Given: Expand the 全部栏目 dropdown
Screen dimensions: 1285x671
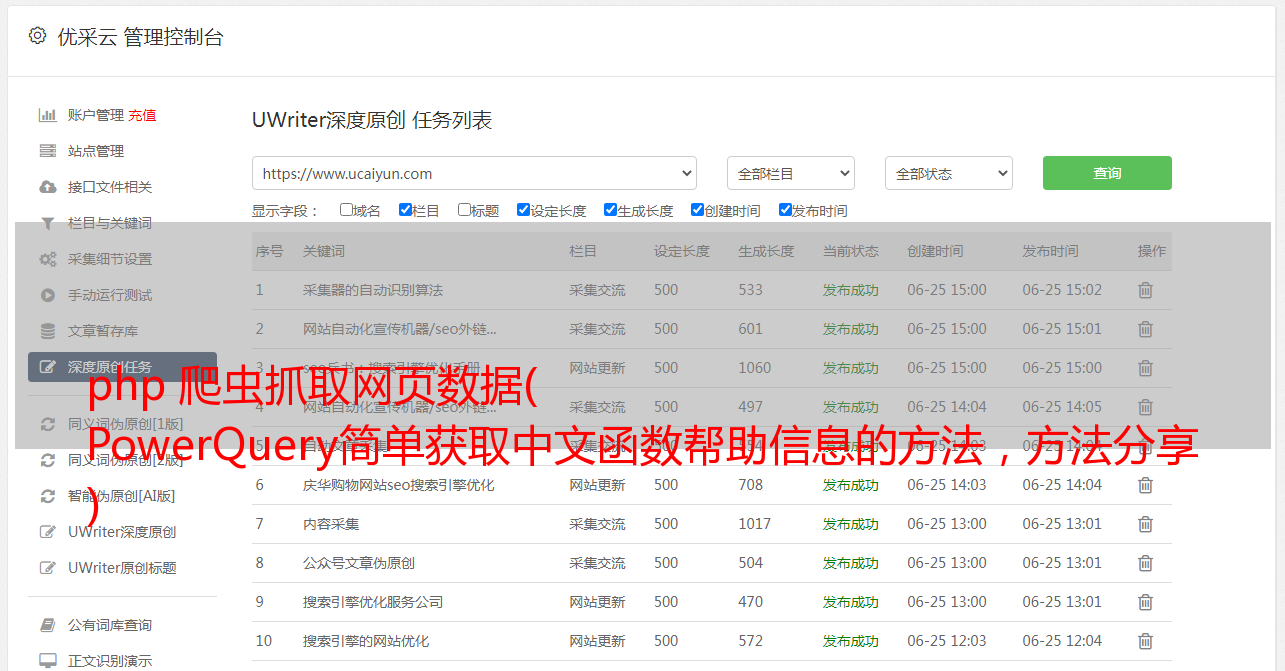Looking at the screenshot, I should 790,173.
